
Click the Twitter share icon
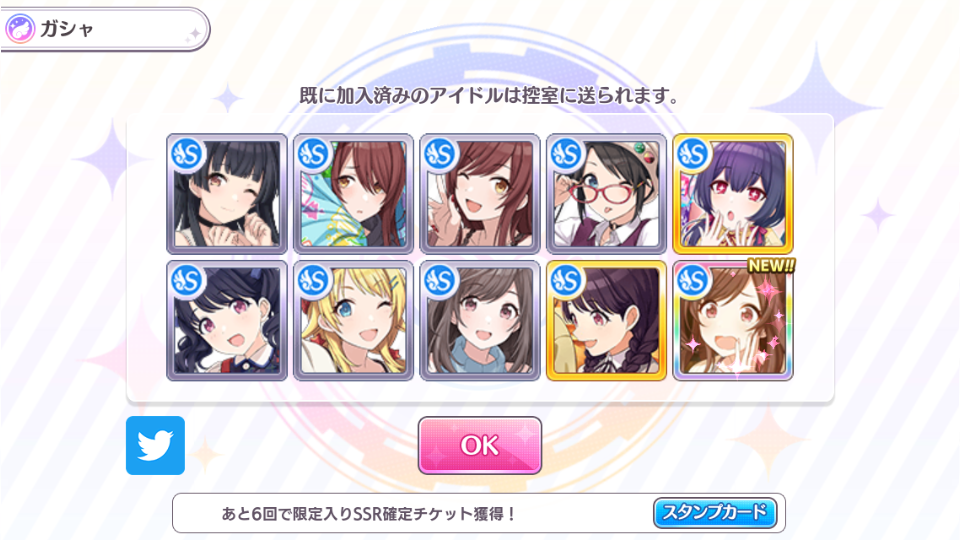click(x=155, y=445)
